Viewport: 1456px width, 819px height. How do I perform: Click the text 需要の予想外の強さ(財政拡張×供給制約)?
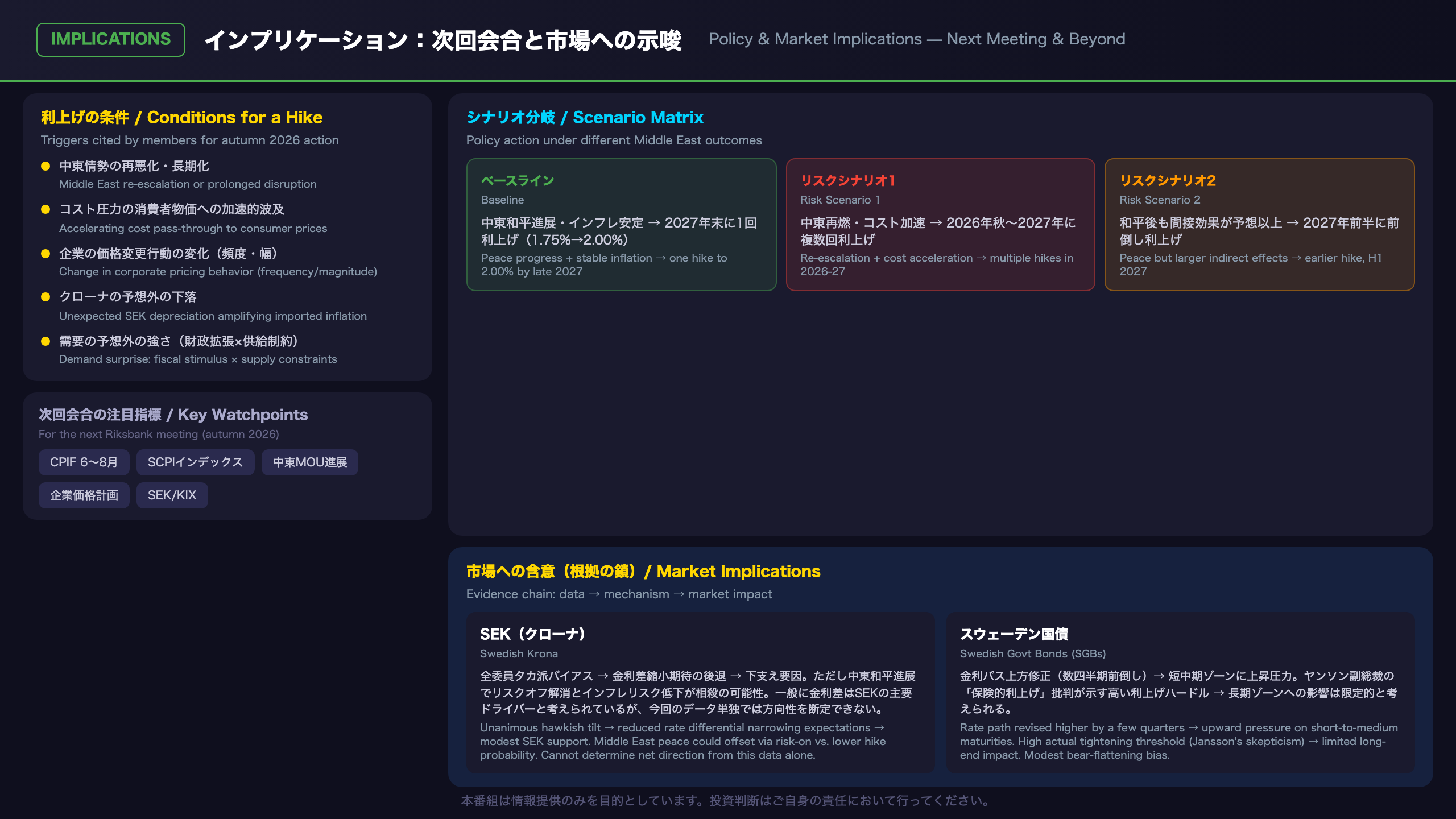(x=180, y=341)
